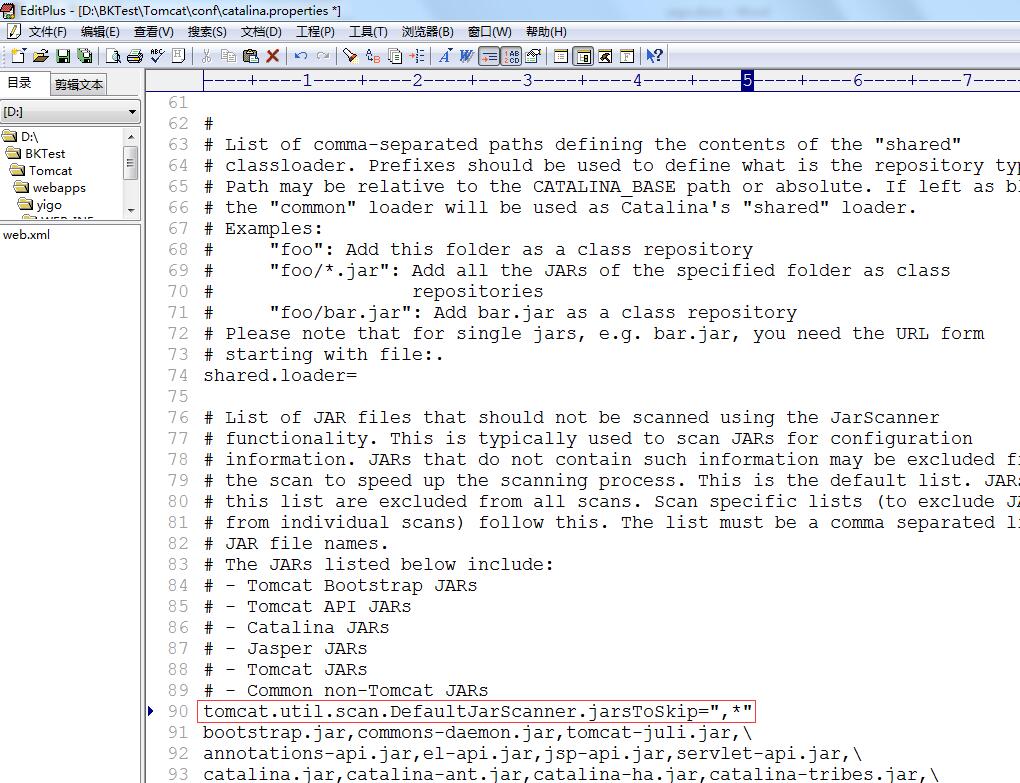This screenshot has width=1020, height=783.
Task: Open the Font settings A icon
Action: [445, 56]
